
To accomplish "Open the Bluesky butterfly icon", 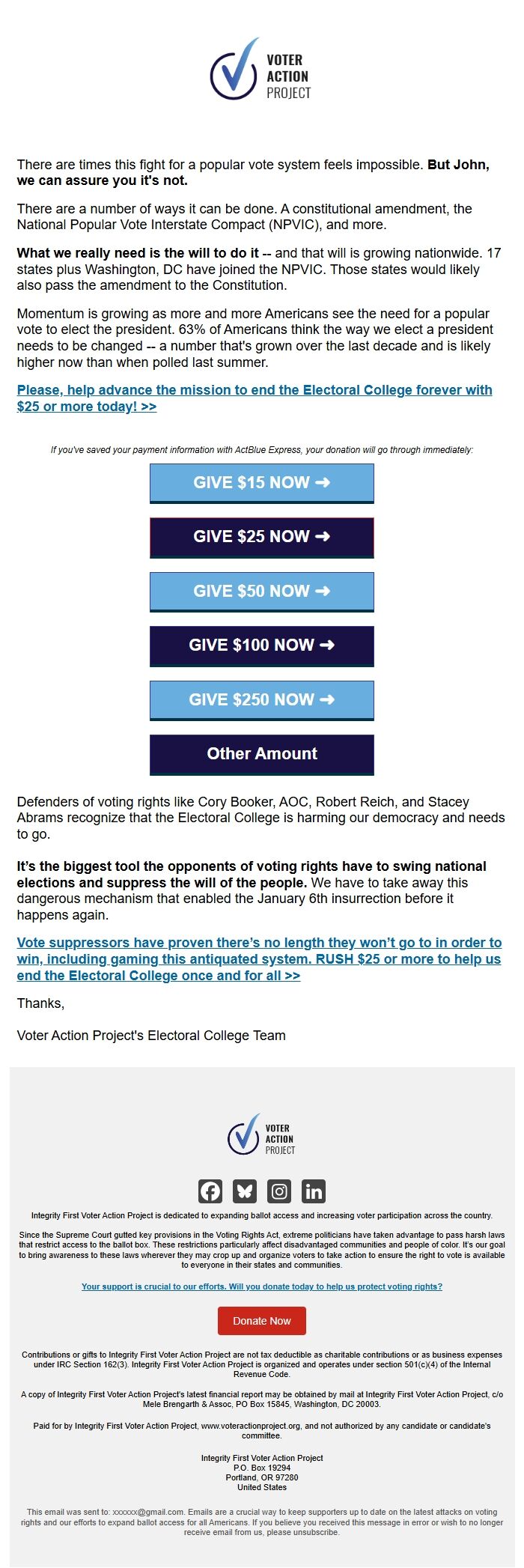I will click(x=245, y=1189).
